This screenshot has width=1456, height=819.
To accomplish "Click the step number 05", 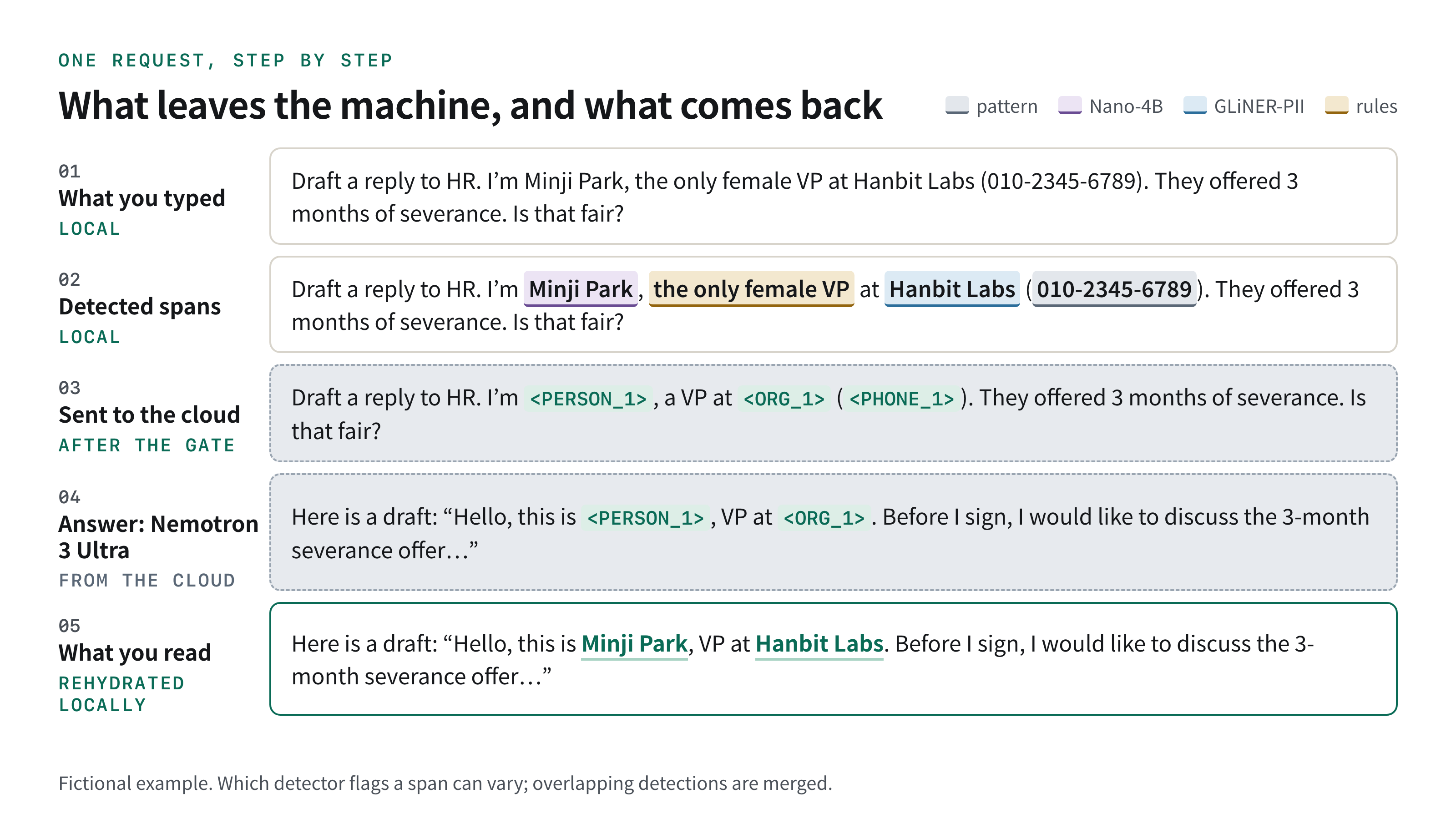I will (x=70, y=626).
